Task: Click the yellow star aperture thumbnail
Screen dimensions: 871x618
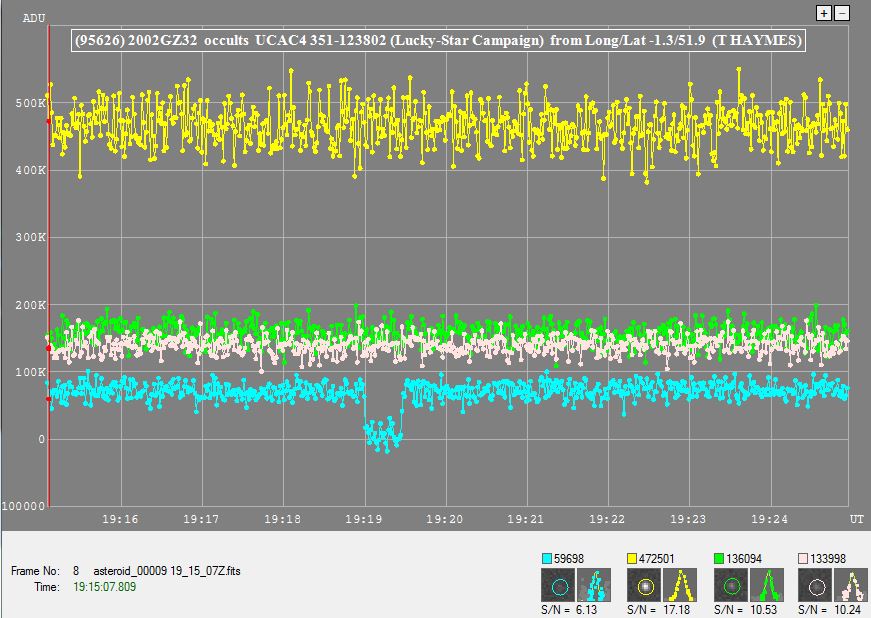Action: pyautogui.click(x=645, y=585)
